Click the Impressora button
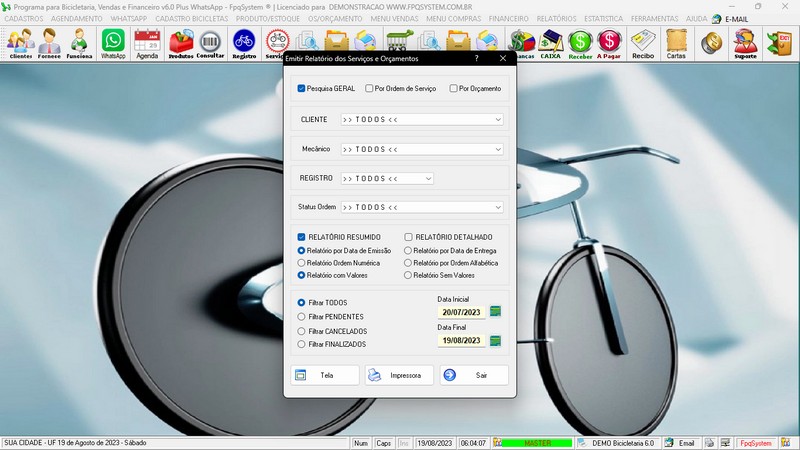Image resolution: width=800 pixels, height=450 pixels. point(399,375)
